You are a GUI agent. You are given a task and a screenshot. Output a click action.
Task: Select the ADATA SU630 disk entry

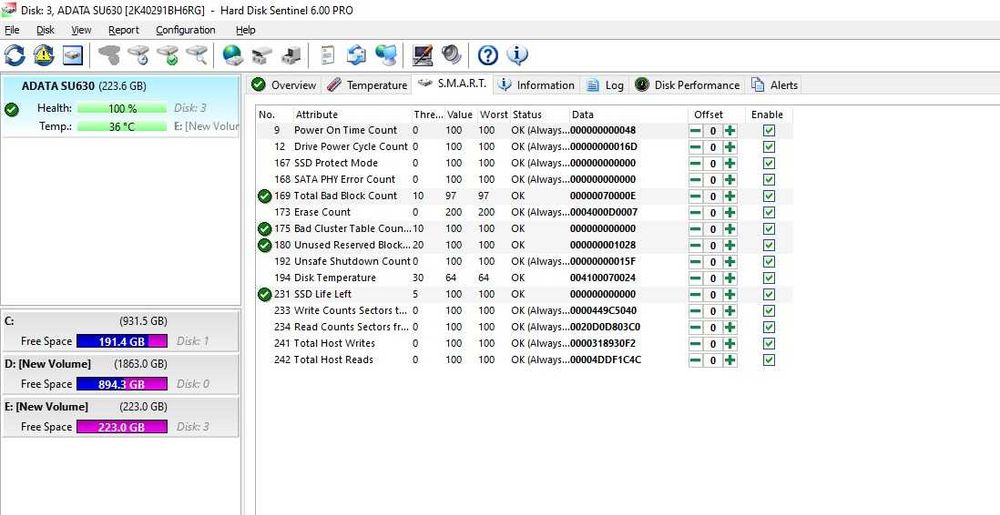121,105
